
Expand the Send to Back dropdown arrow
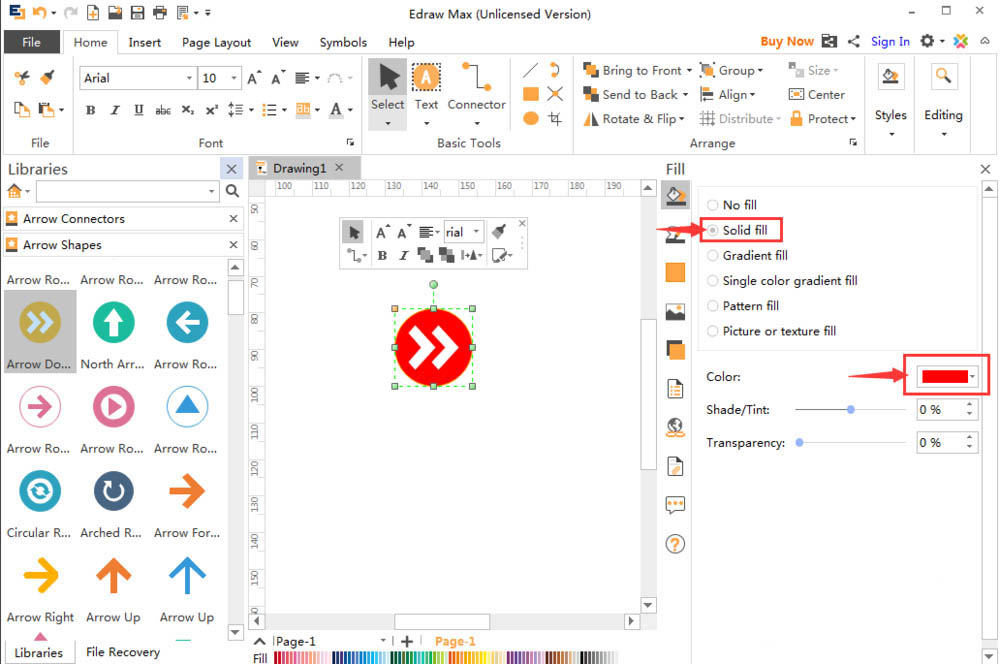coord(686,94)
